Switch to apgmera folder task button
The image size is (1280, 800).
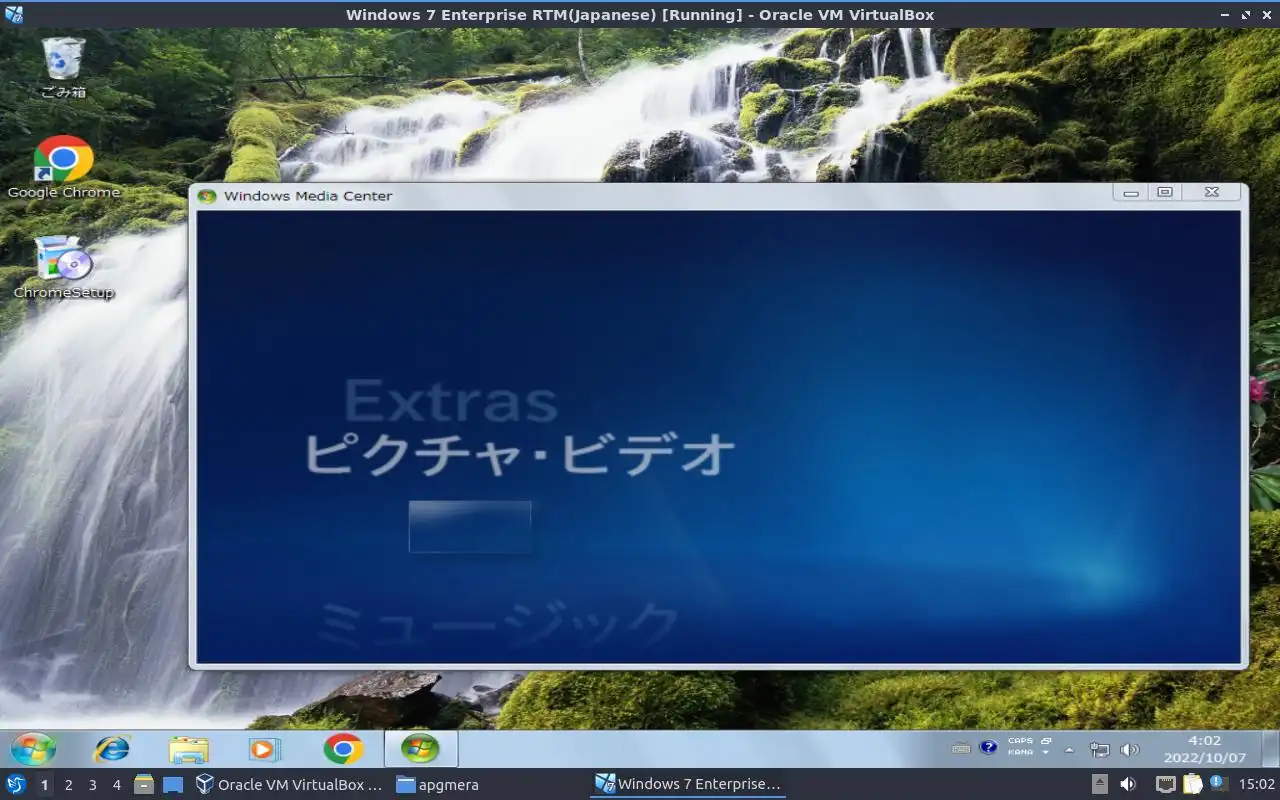438,785
